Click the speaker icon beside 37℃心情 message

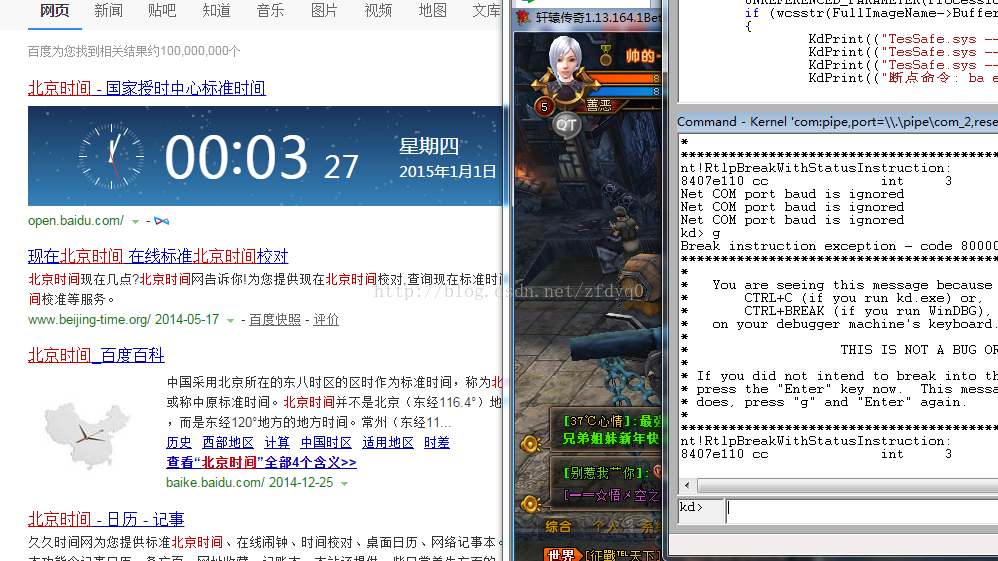coord(531,443)
